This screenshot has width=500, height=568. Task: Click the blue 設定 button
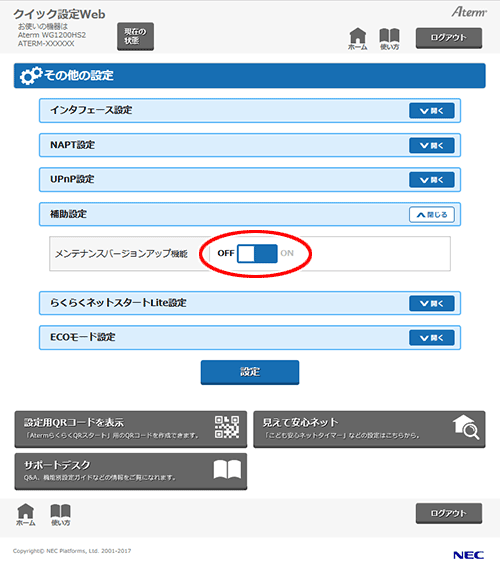(x=250, y=372)
